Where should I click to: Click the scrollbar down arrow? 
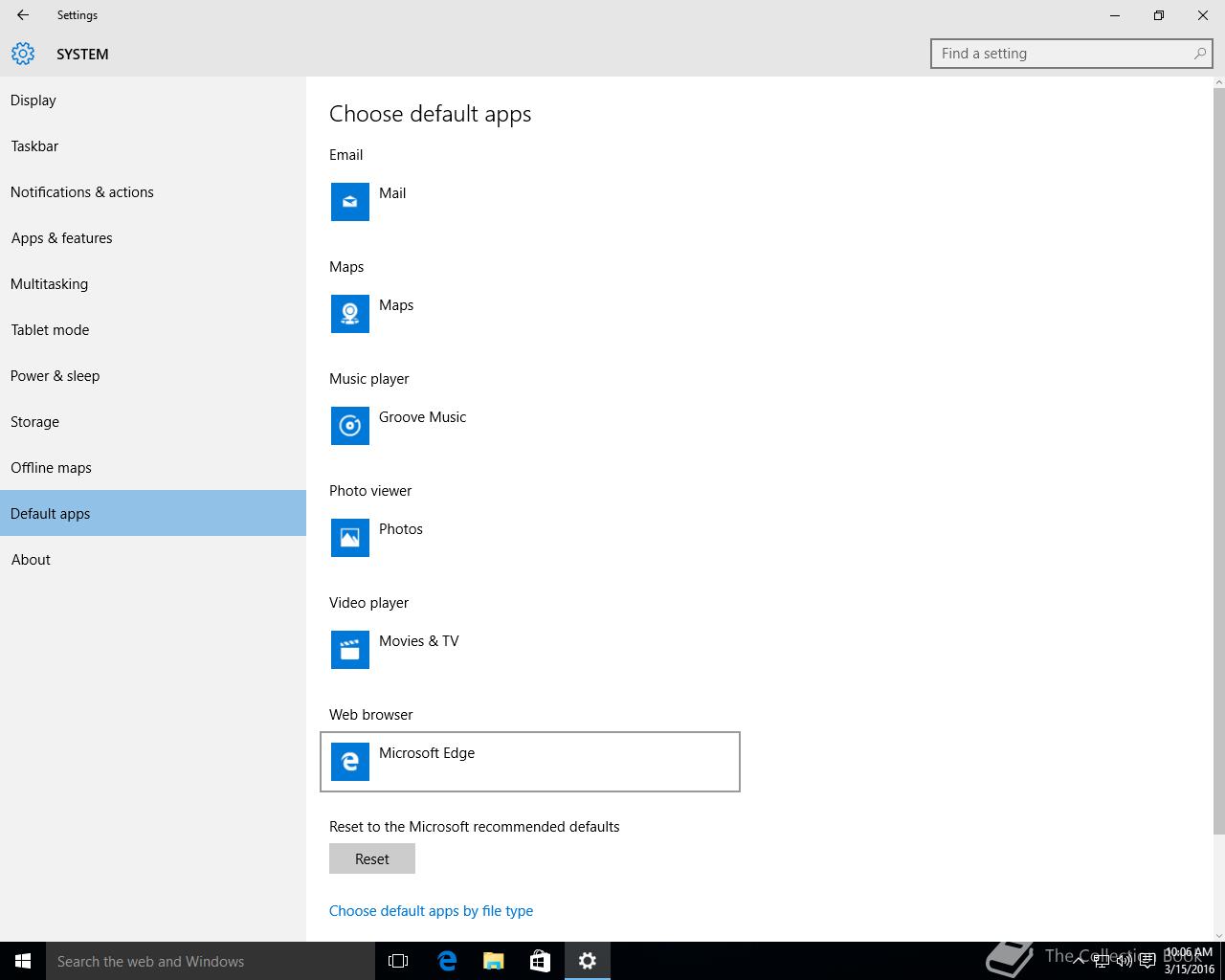(x=1218, y=935)
